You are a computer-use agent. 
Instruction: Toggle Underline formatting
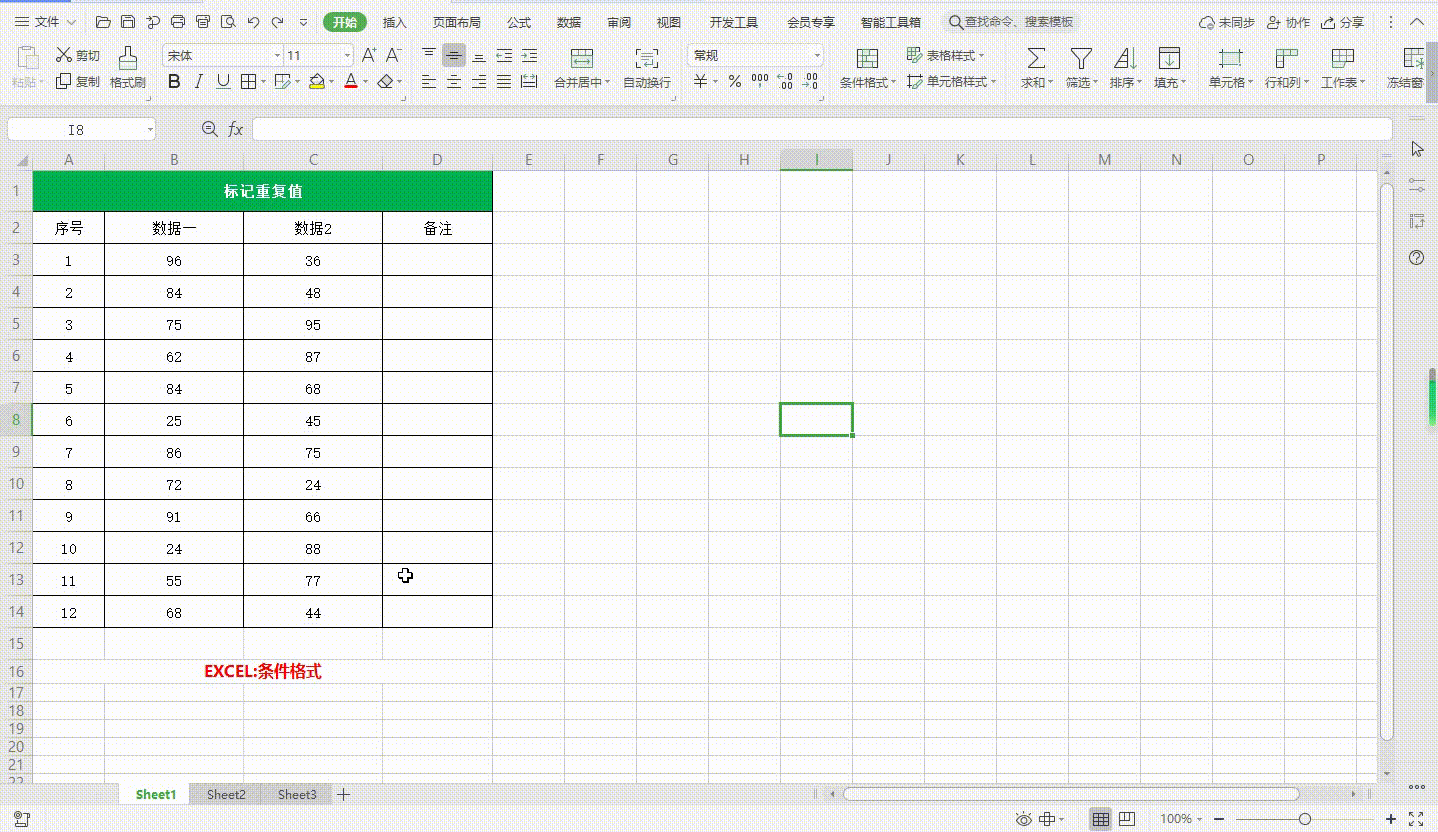tap(223, 82)
